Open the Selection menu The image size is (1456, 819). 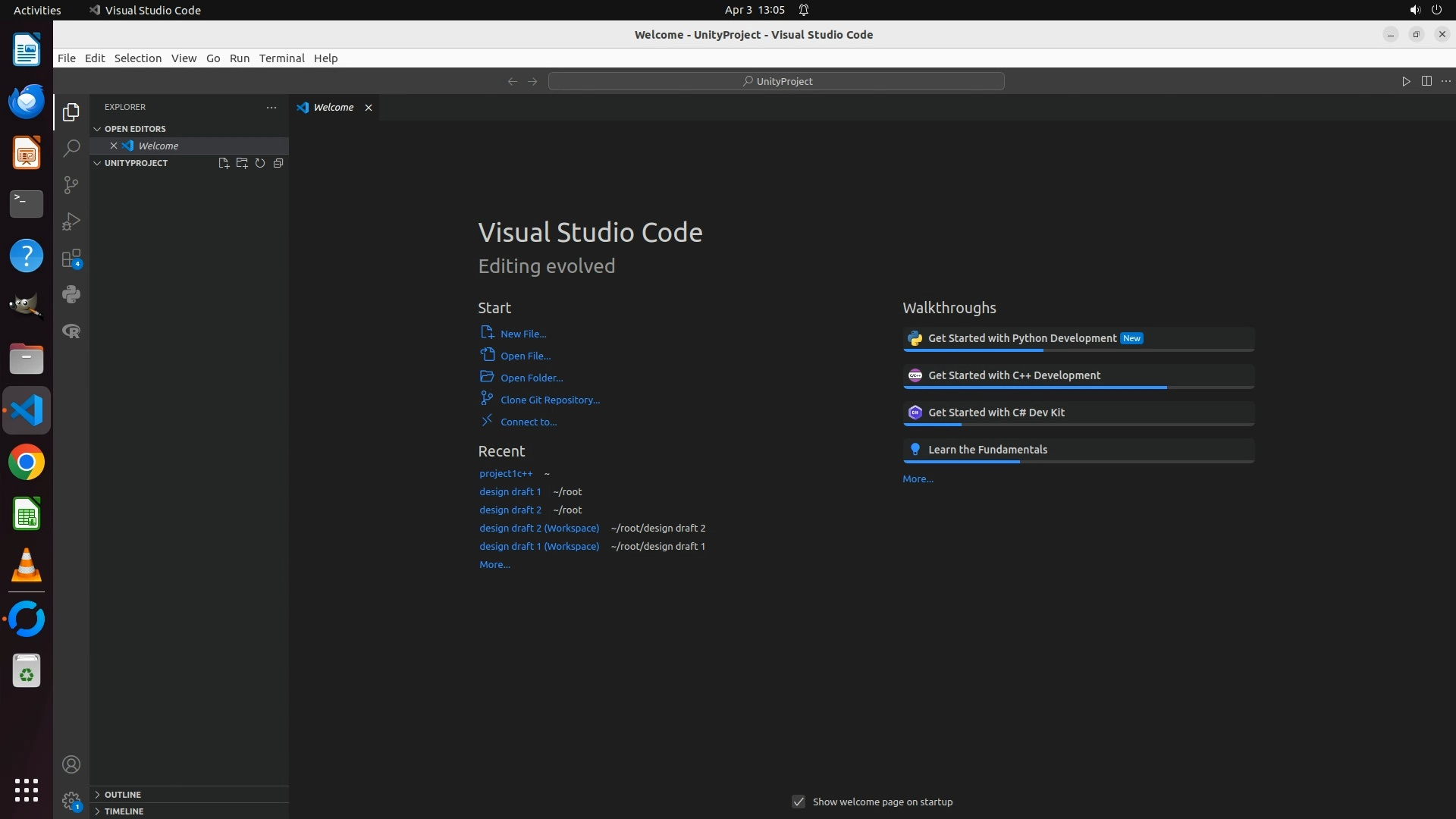click(x=137, y=58)
